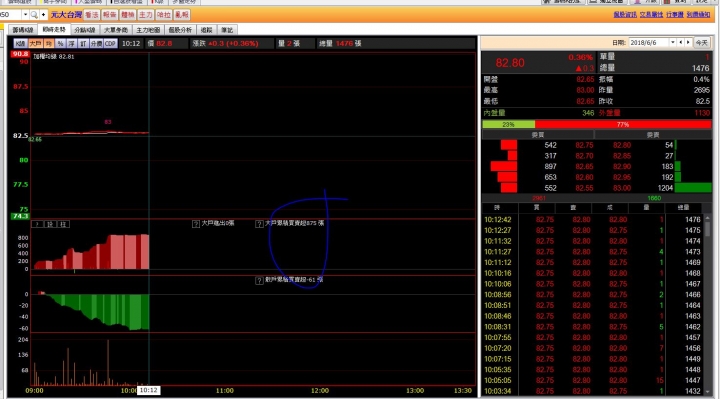
Task: Go to previous date with left arrow
Action: pyautogui.click(x=681, y=42)
